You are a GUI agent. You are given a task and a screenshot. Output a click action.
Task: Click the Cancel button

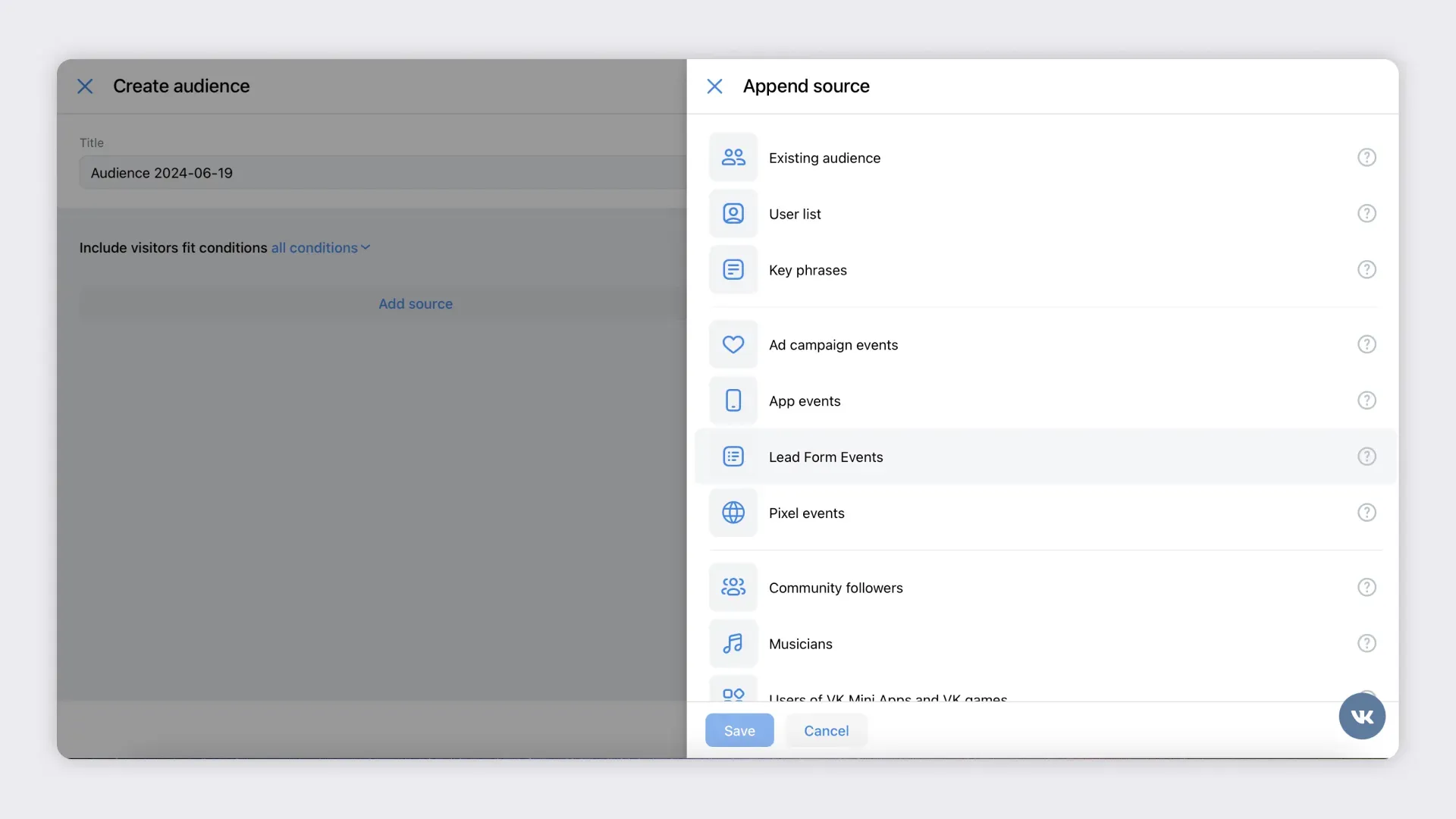coord(826,731)
